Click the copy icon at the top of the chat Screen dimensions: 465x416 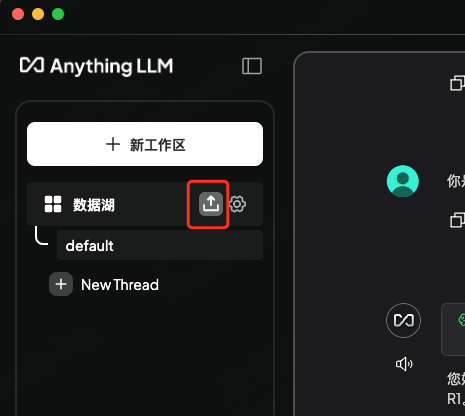click(457, 83)
